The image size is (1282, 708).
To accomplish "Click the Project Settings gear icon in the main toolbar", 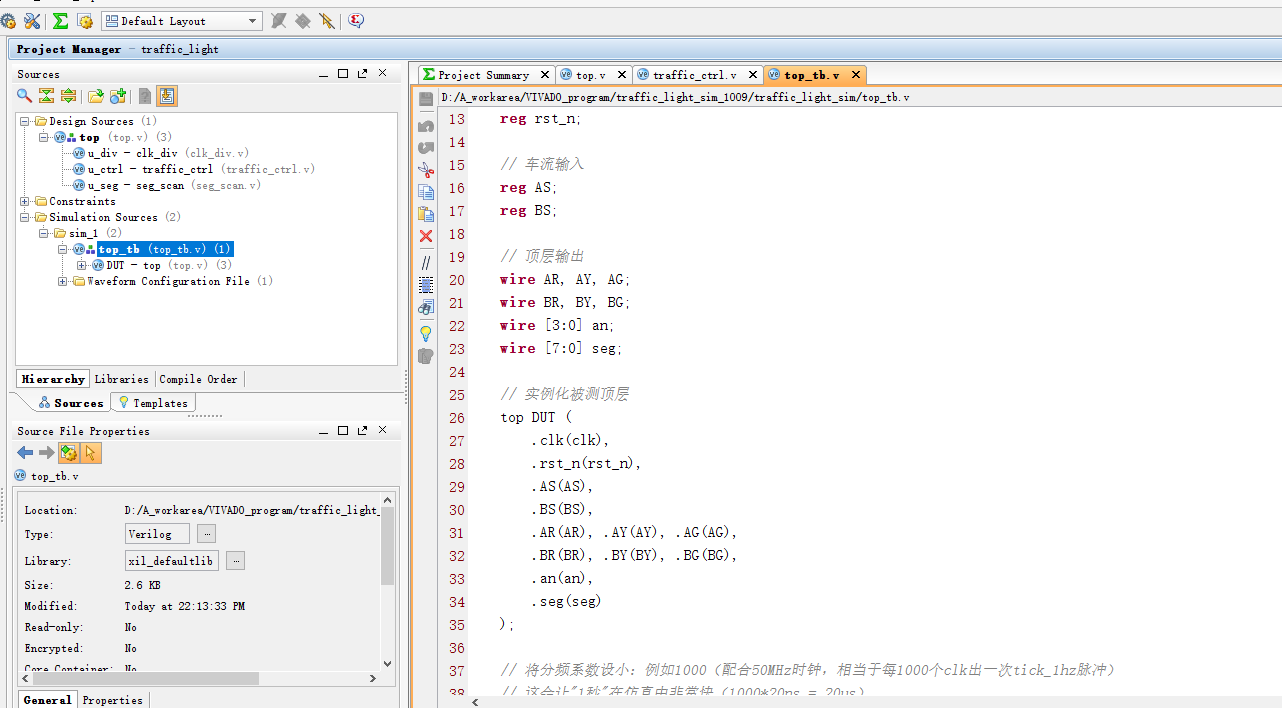I will tap(8, 20).
